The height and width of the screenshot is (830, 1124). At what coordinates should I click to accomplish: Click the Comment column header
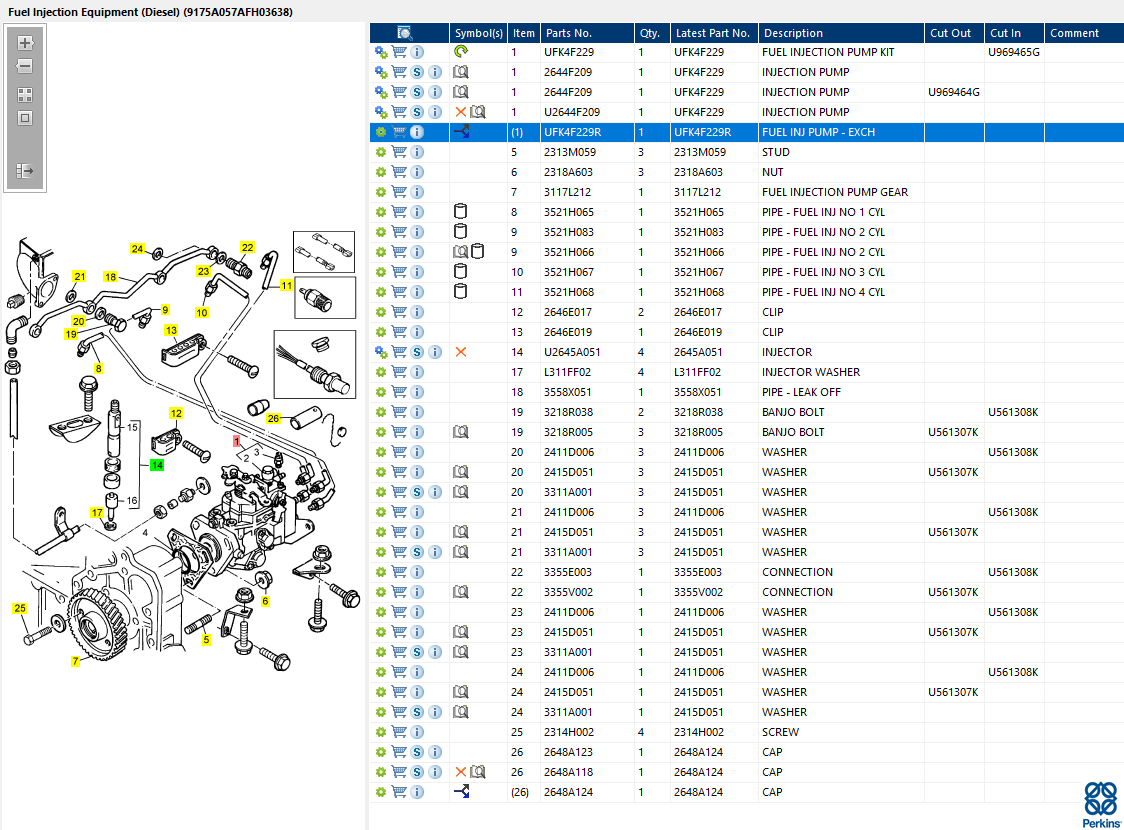[1084, 33]
